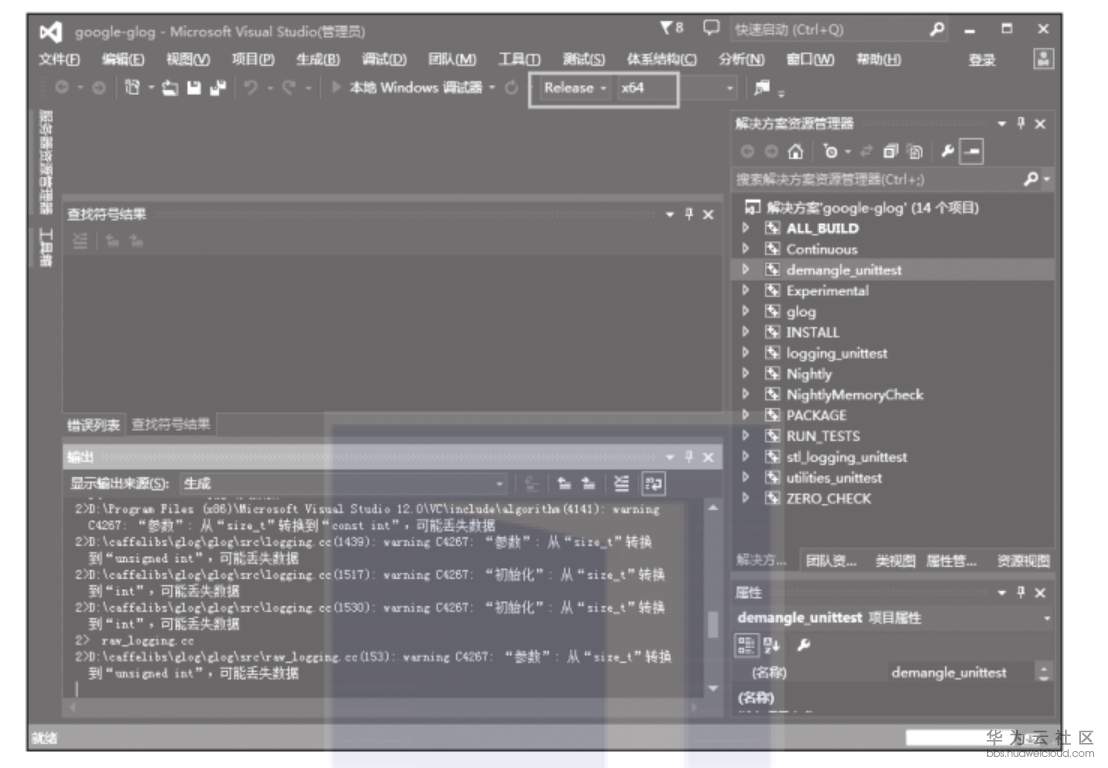Screen dimensions: 1108x768
Task: Pin the Solution Explorer panel
Action: click(1020, 124)
